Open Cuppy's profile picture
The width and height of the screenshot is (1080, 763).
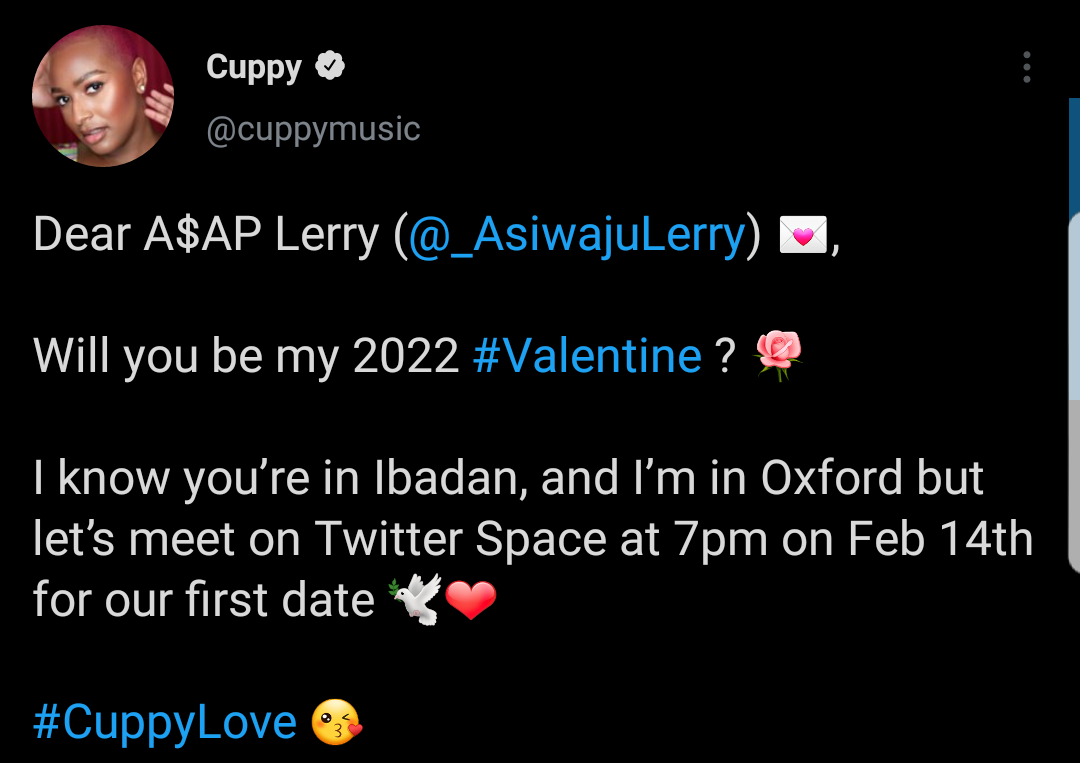click(103, 96)
